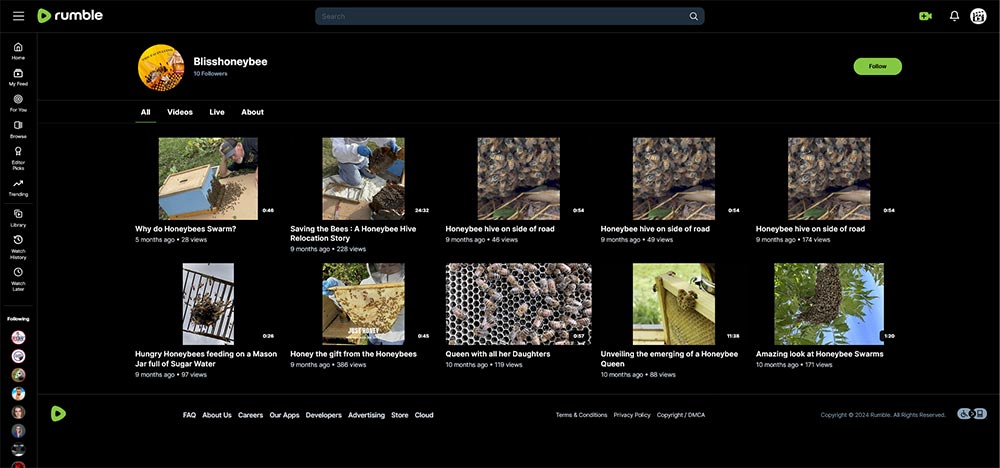
Task: Open Terms & Conditions link
Action: (581, 415)
